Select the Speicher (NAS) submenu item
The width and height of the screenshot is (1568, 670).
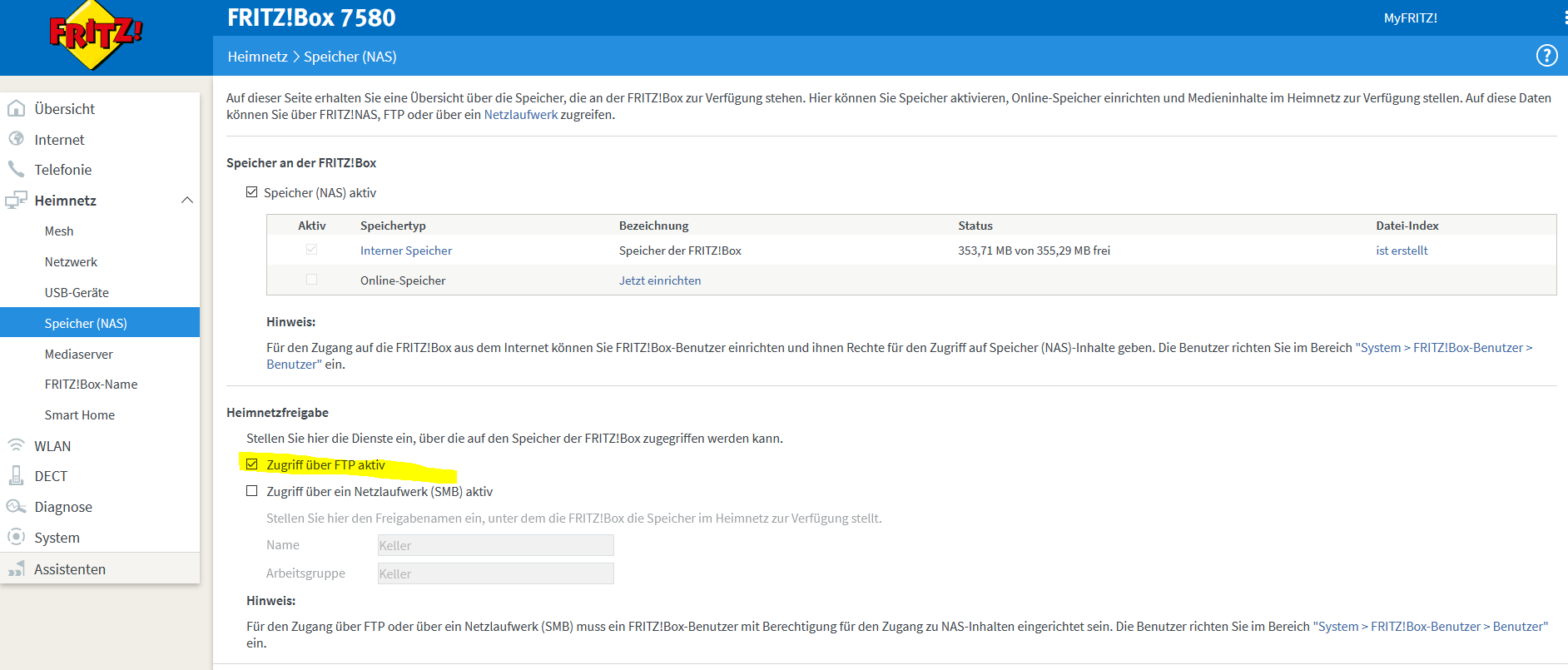[100, 323]
